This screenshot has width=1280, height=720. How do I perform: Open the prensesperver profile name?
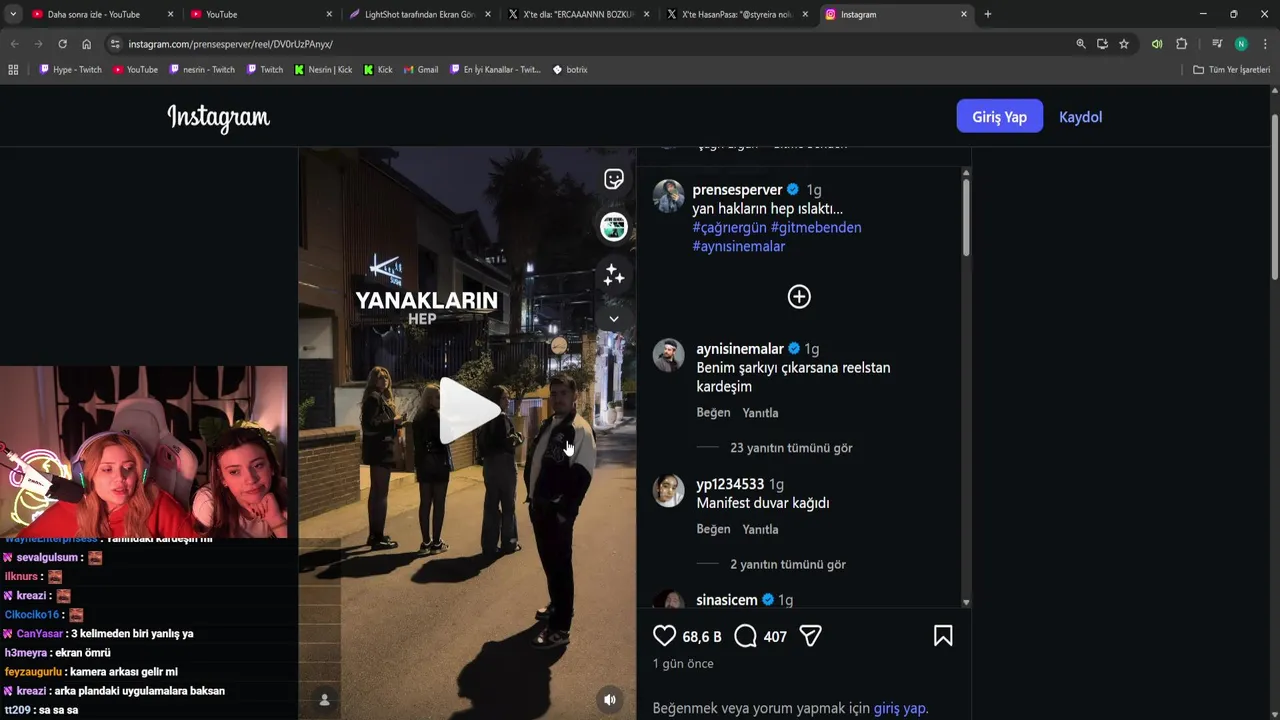[737, 190]
